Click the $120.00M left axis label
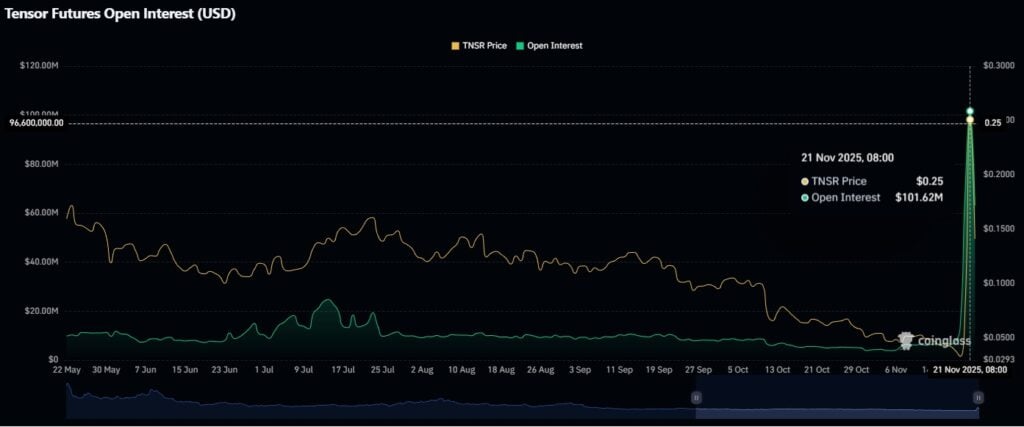 (x=39, y=66)
